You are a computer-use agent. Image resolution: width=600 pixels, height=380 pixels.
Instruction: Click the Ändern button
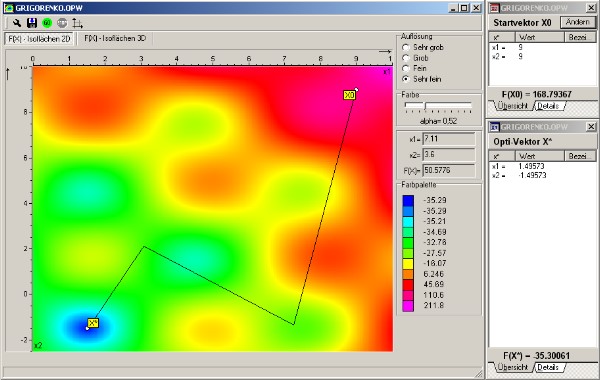(x=577, y=22)
